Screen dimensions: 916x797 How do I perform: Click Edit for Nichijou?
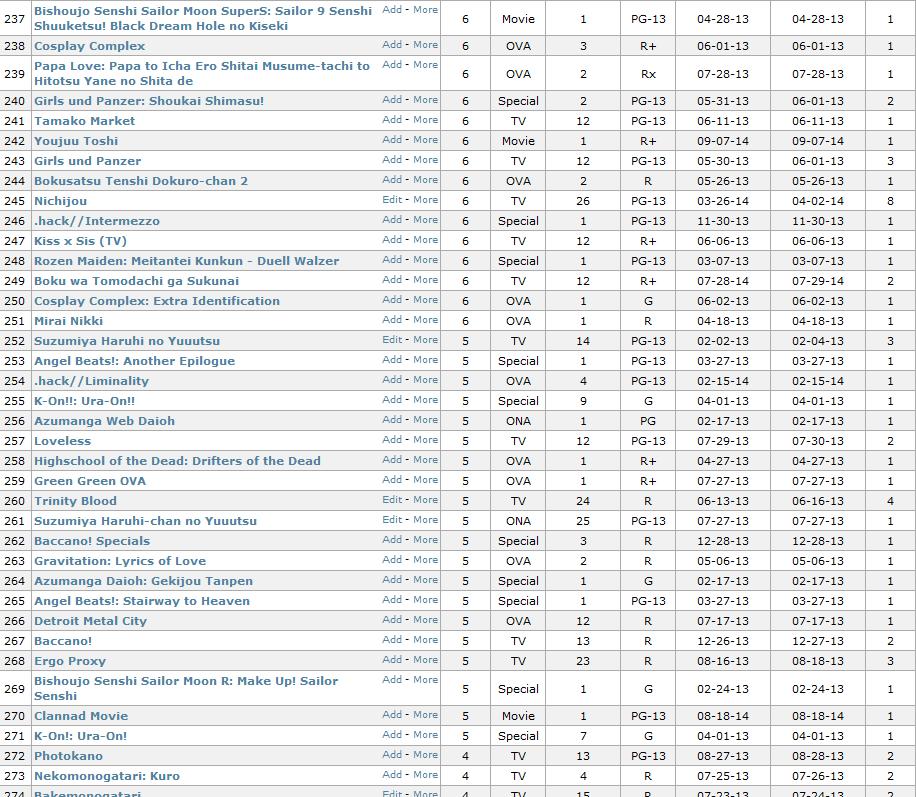392,200
